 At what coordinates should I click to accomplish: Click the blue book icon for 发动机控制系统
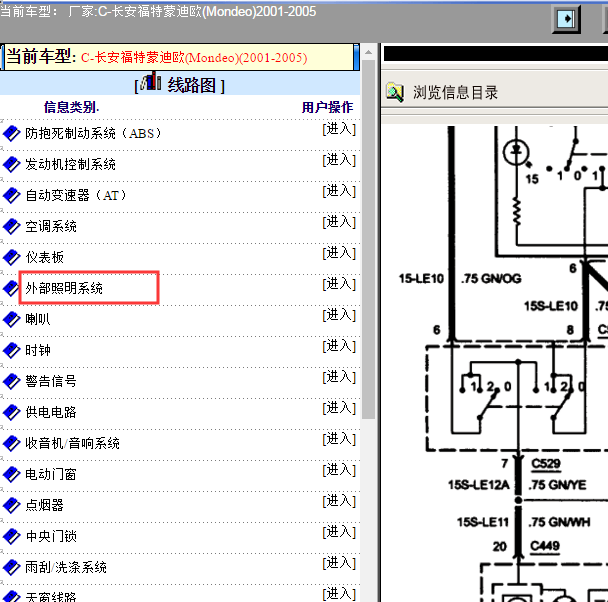click(x=11, y=165)
